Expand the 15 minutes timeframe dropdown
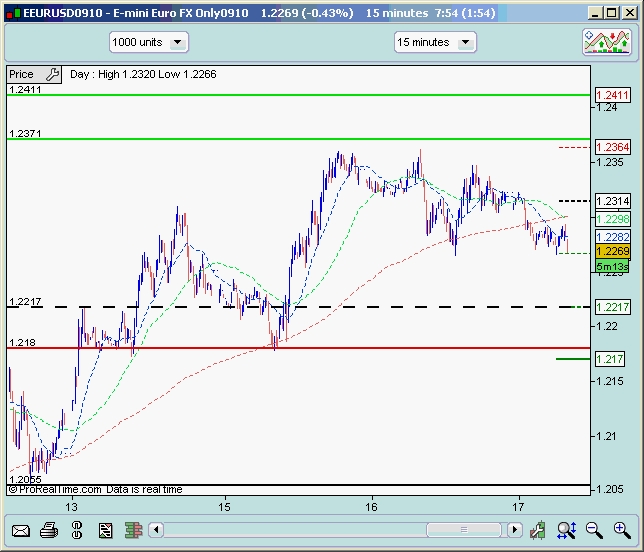644x552 pixels. (435, 43)
